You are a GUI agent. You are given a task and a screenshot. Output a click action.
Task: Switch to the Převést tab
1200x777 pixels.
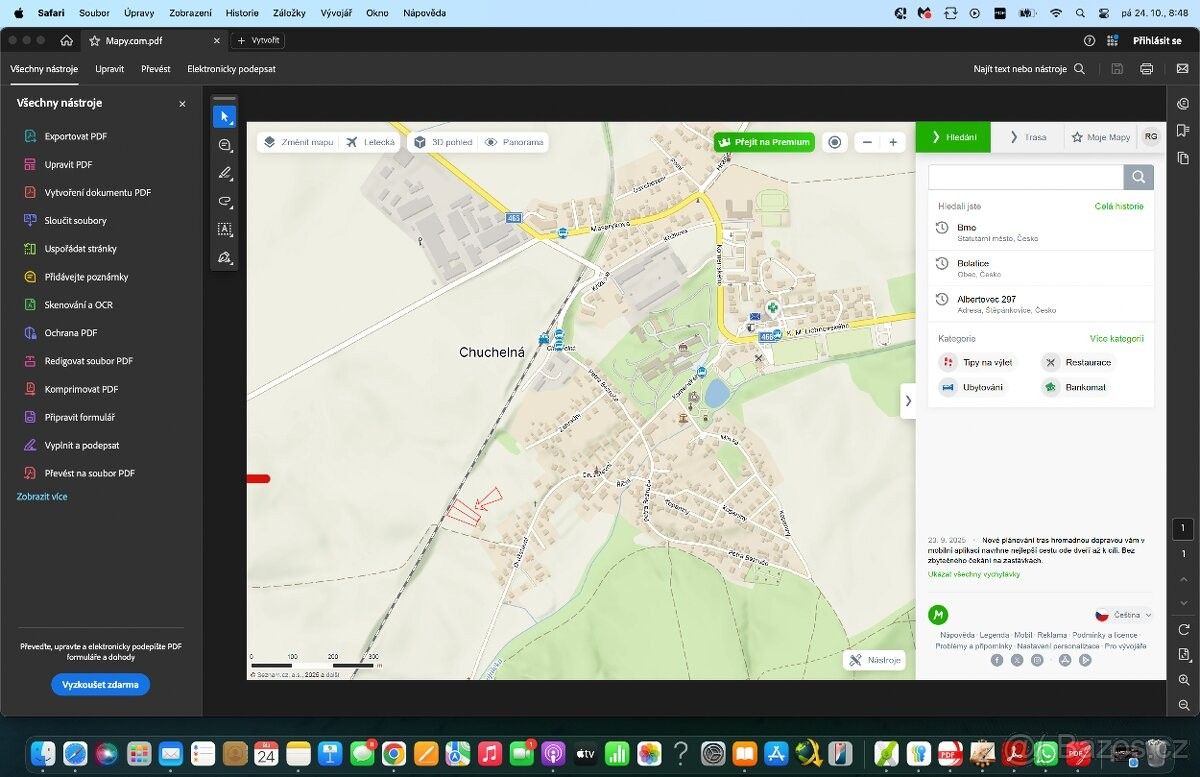tap(155, 69)
